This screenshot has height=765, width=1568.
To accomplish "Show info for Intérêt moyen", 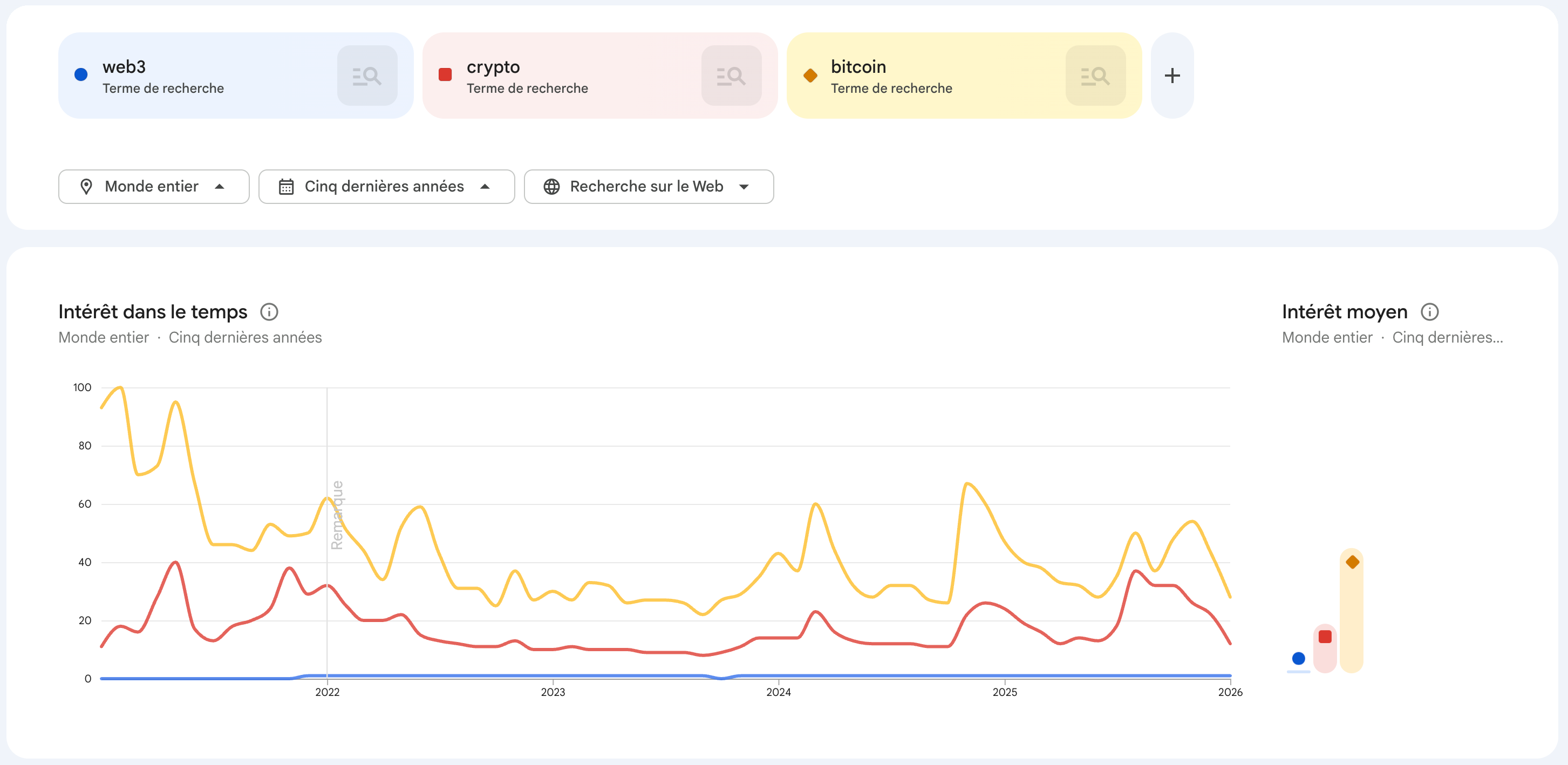I will (1429, 312).
